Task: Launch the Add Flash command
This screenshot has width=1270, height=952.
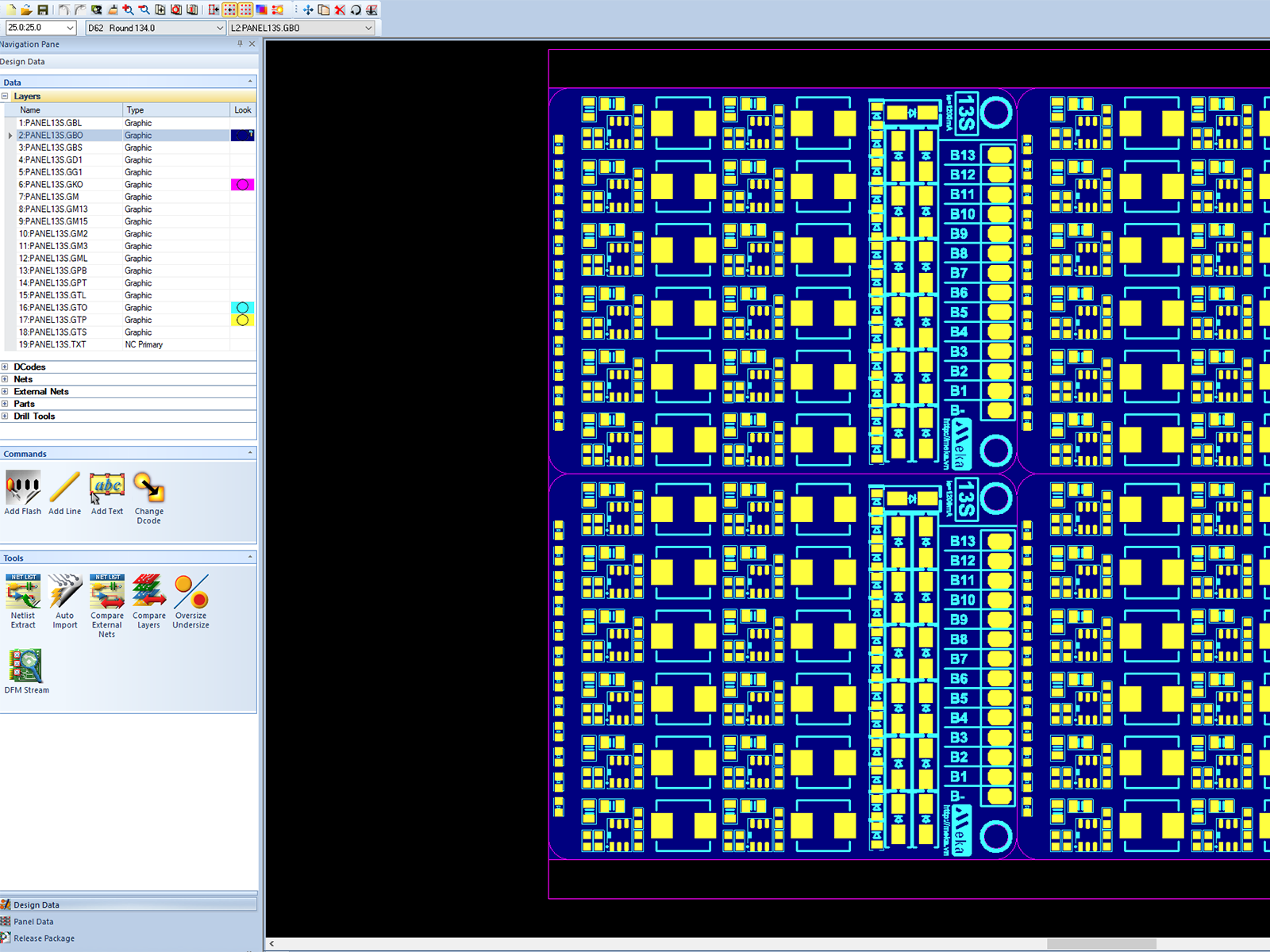Action: [23, 493]
